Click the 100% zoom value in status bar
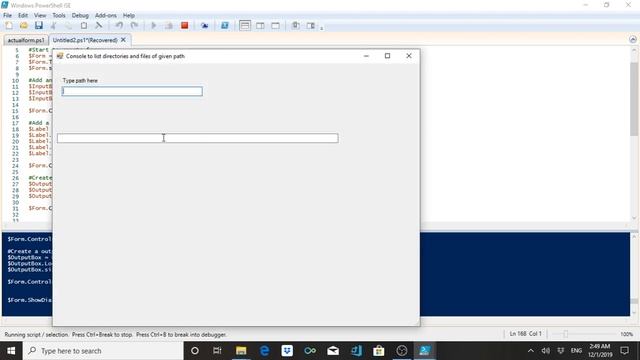Image resolution: width=640 pixels, height=360 pixels. (x=627, y=334)
